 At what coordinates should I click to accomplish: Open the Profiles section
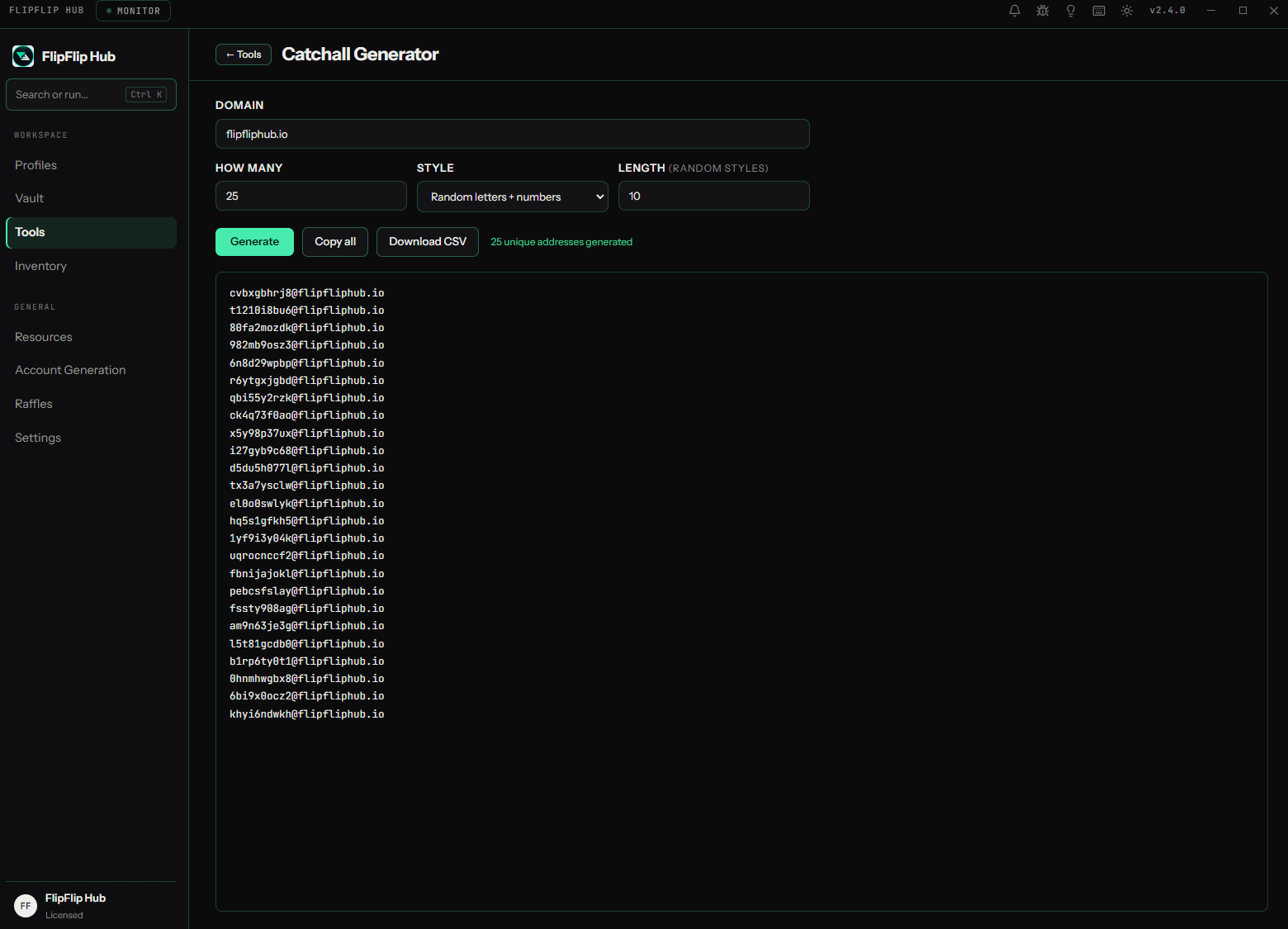(x=91, y=165)
